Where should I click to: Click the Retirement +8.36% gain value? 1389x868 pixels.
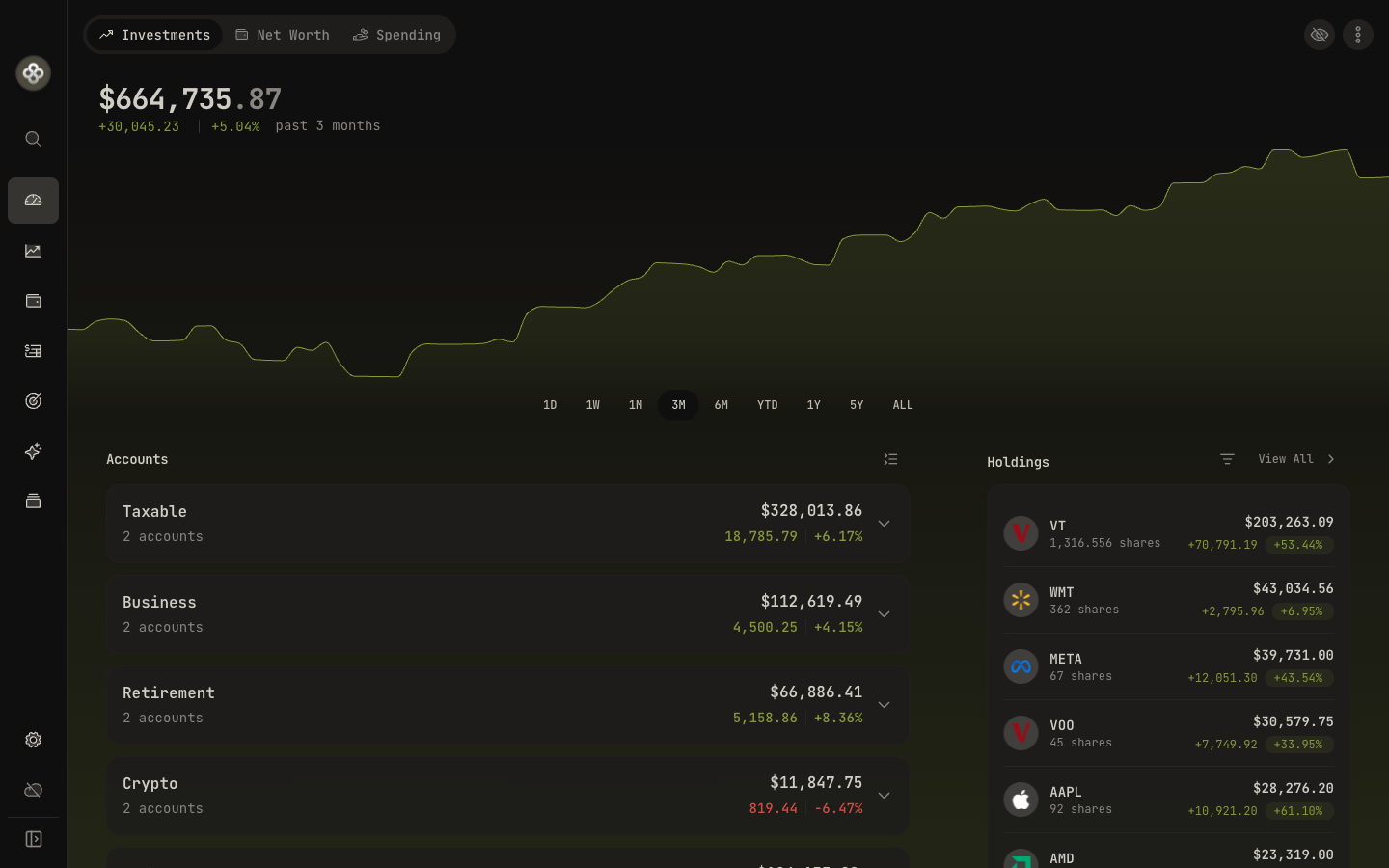(838, 718)
